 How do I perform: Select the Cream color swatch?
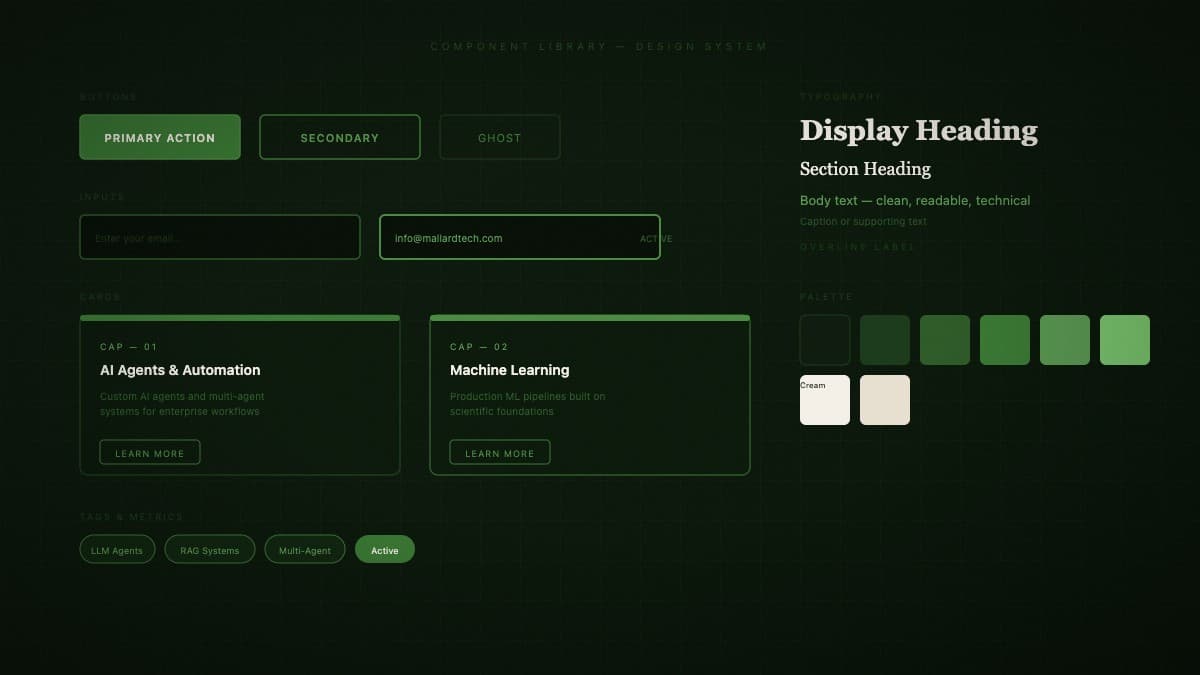824,400
